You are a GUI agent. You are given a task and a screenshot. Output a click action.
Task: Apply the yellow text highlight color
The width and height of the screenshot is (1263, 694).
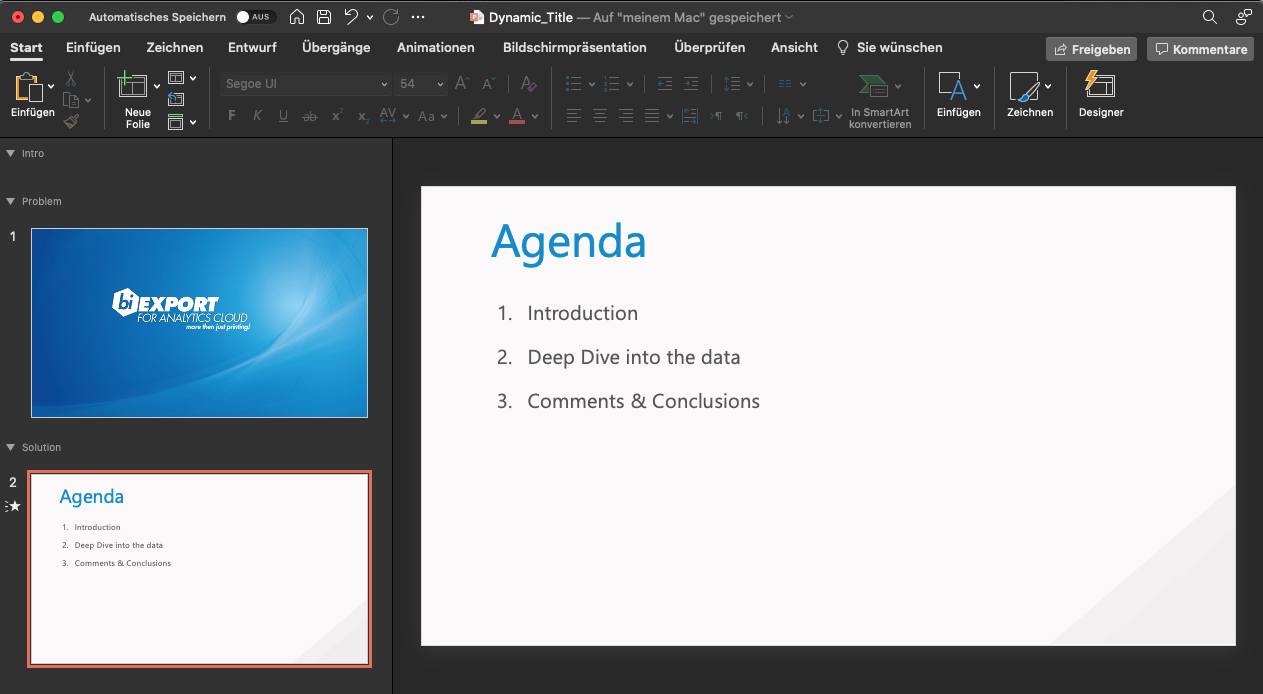coord(479,116)
